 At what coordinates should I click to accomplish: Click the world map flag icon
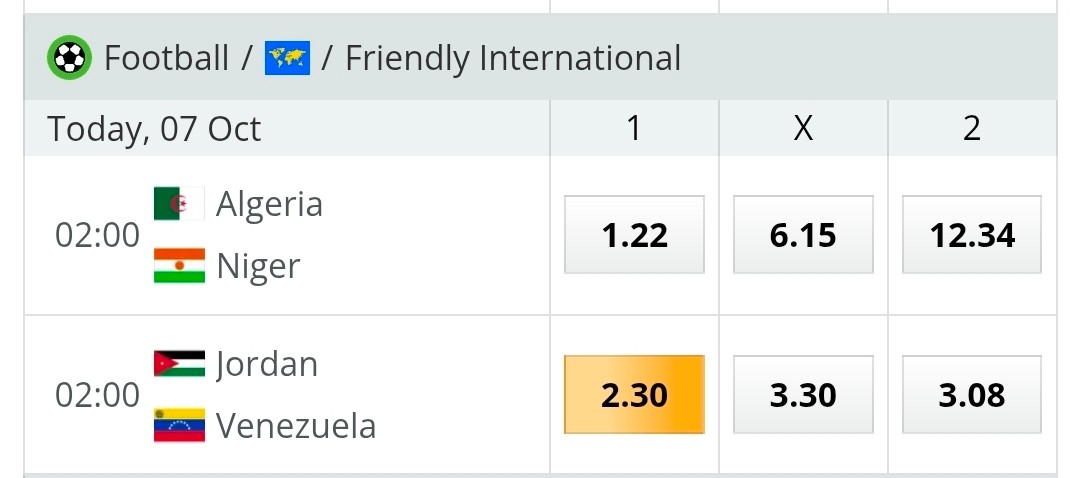pyautogui.click(x=287, y=58)
